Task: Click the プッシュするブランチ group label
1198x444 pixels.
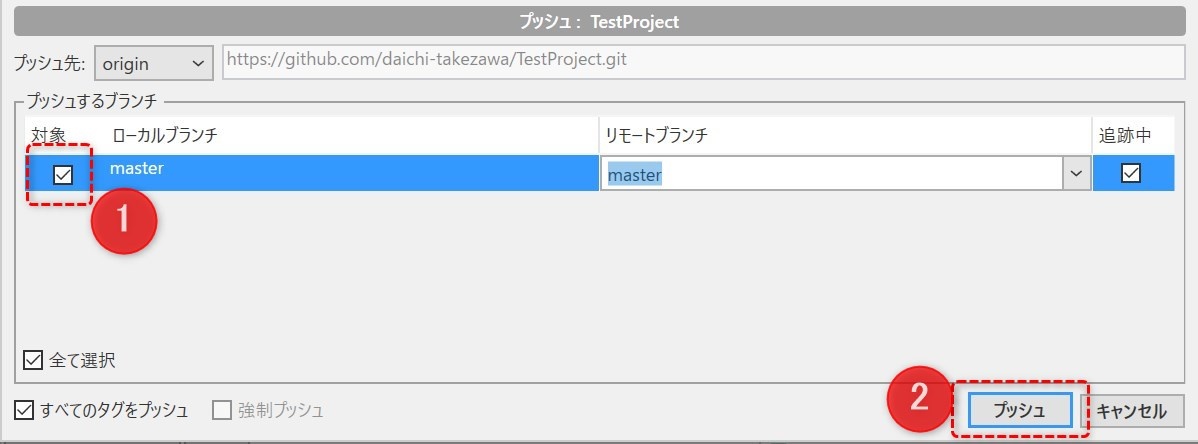Action: [91, 101]
